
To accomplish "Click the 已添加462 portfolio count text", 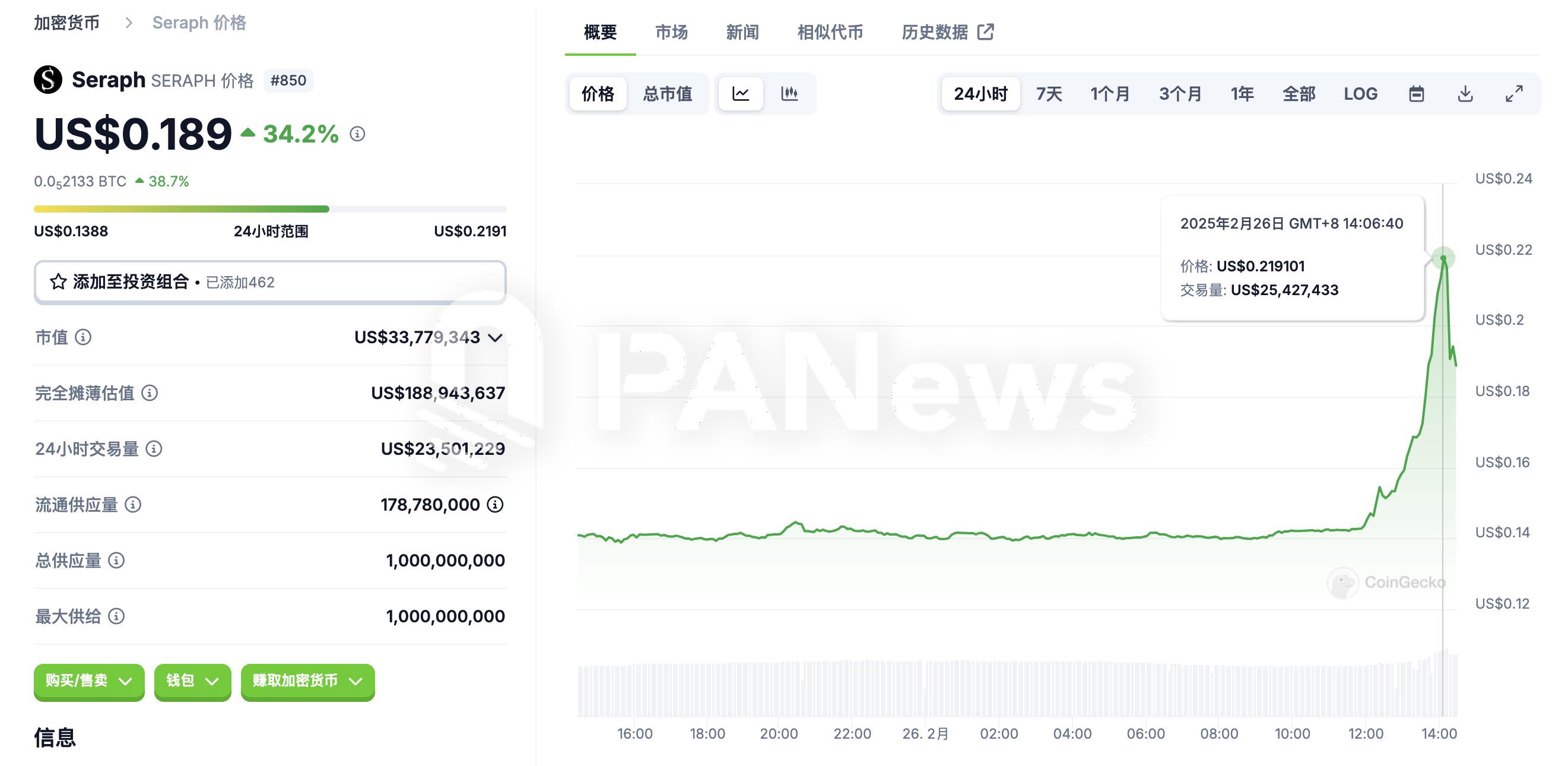I will (240, 283).
